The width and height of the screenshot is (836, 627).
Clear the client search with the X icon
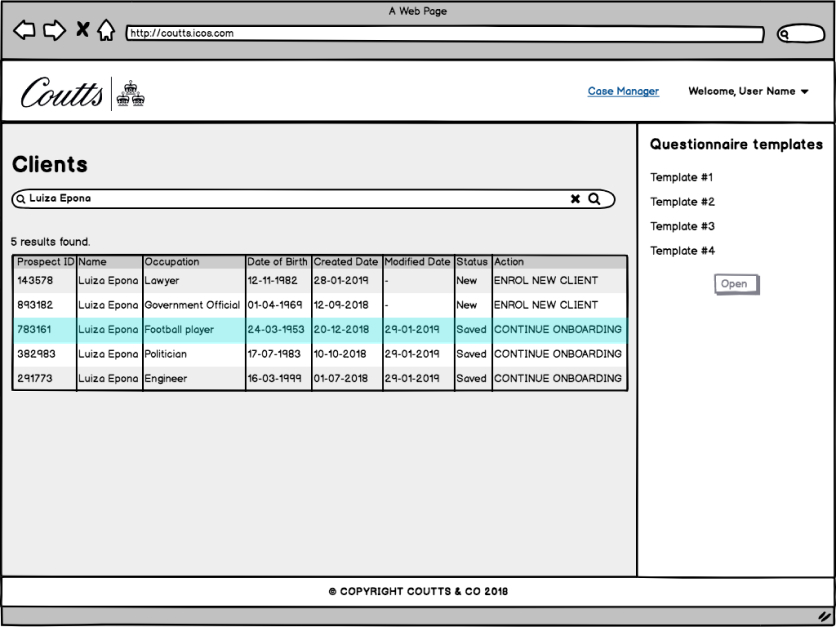(575, 199)
